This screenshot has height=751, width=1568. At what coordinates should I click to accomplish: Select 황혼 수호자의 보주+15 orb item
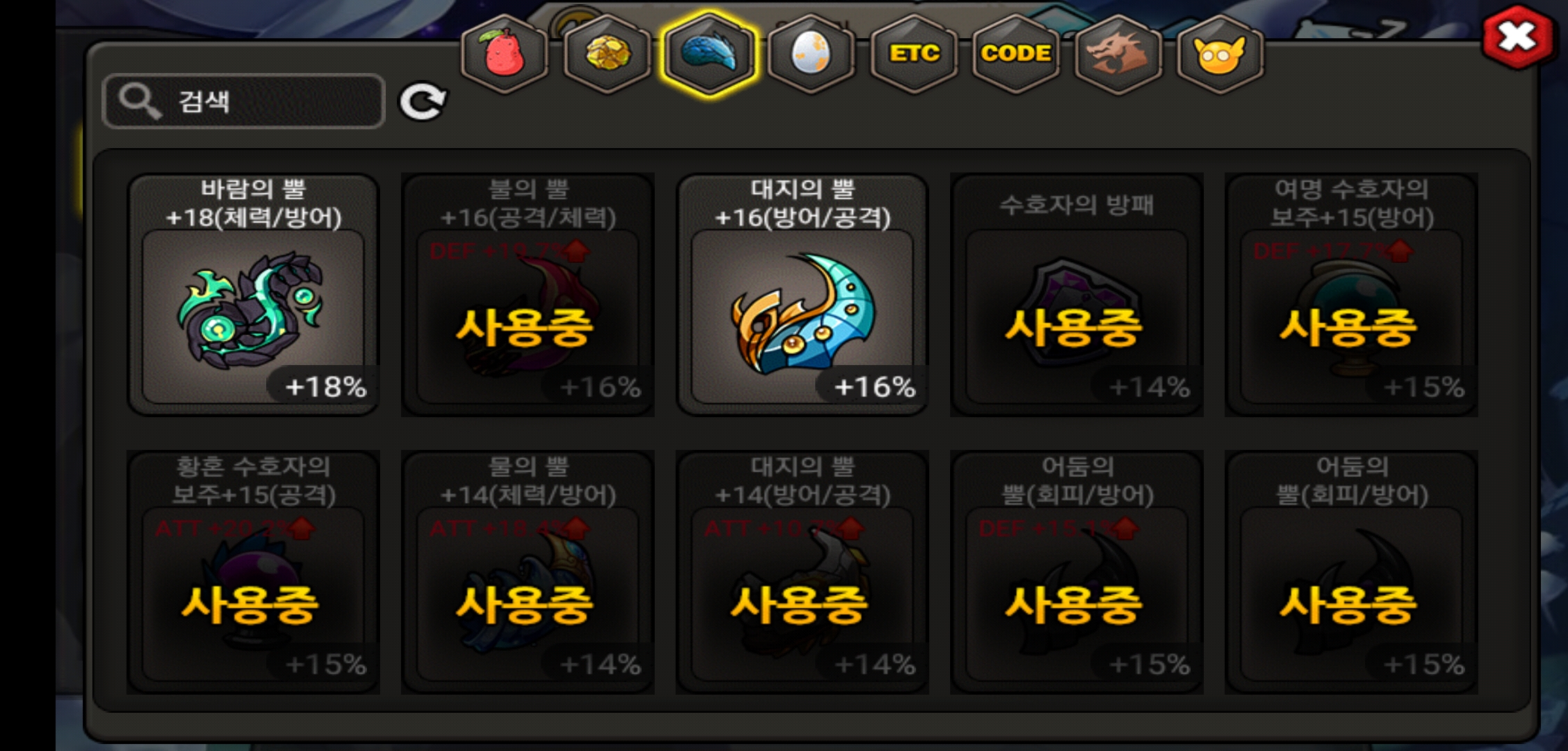pyautogui.click(x=253, y=572)
